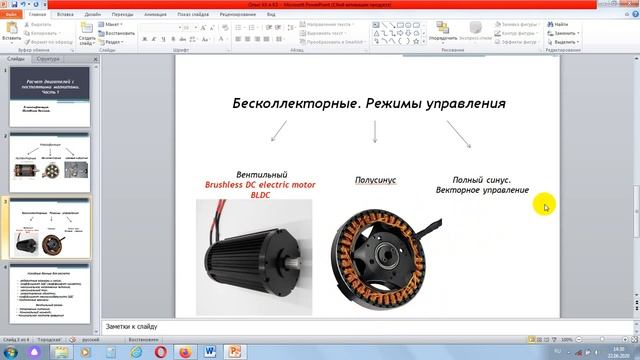The width and height of the screenshot is (640, 360).
Task: Click the fit slide to window icon
Action: (634, 340)
